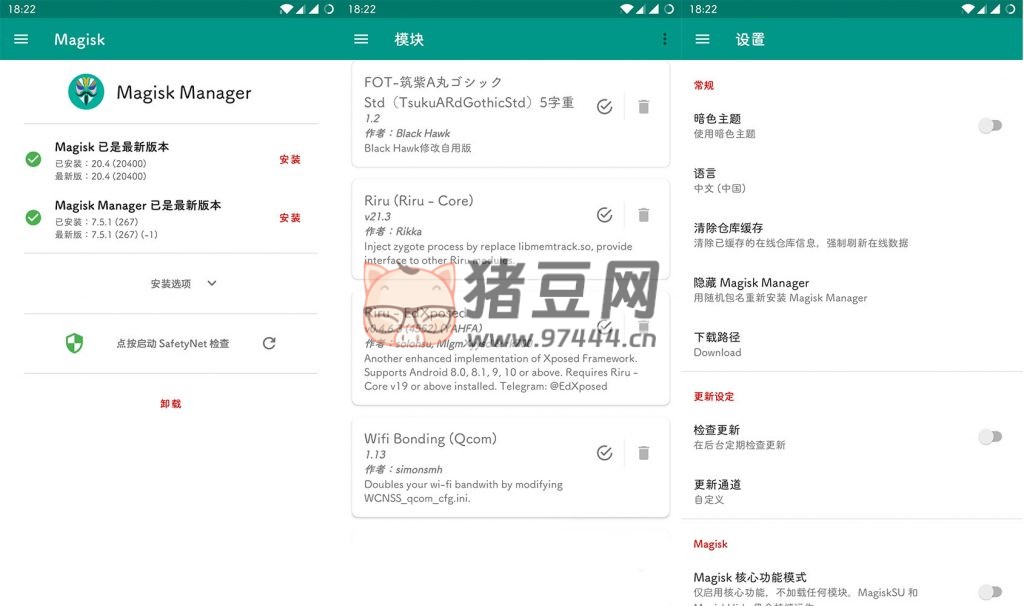
Task: Tap the Magisk Manager logo
Action: coord(86,92)
